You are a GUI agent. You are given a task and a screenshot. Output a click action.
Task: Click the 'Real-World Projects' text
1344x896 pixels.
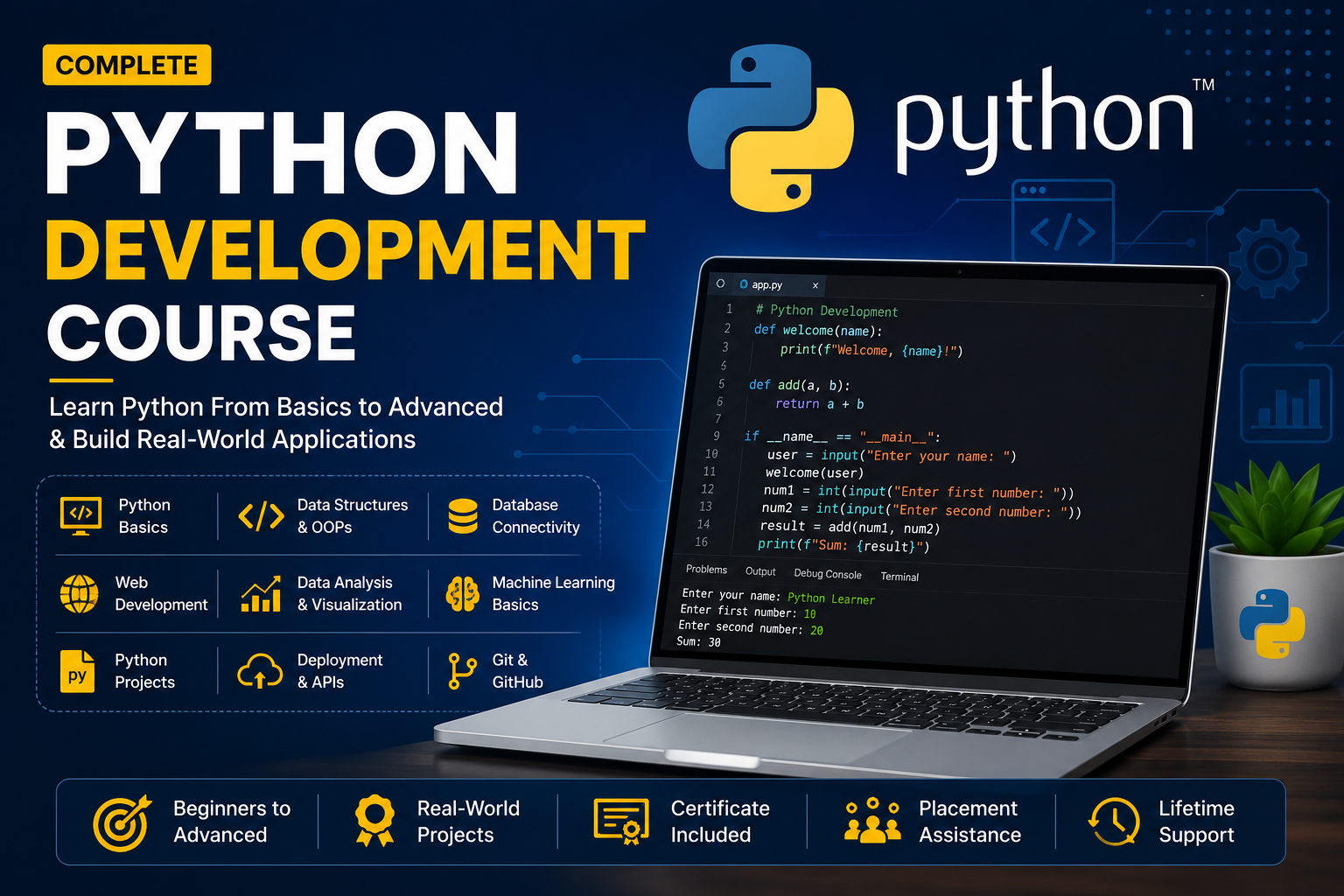pyautogui.click(x=468, y=822)
